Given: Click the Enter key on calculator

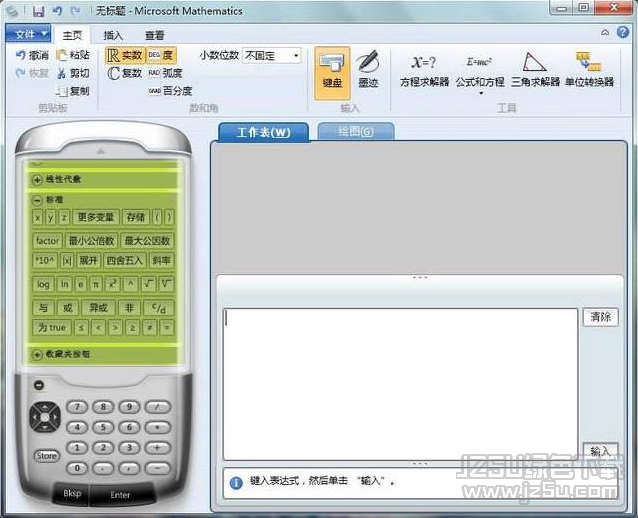Looking at the screenshot, I should 120,495.
